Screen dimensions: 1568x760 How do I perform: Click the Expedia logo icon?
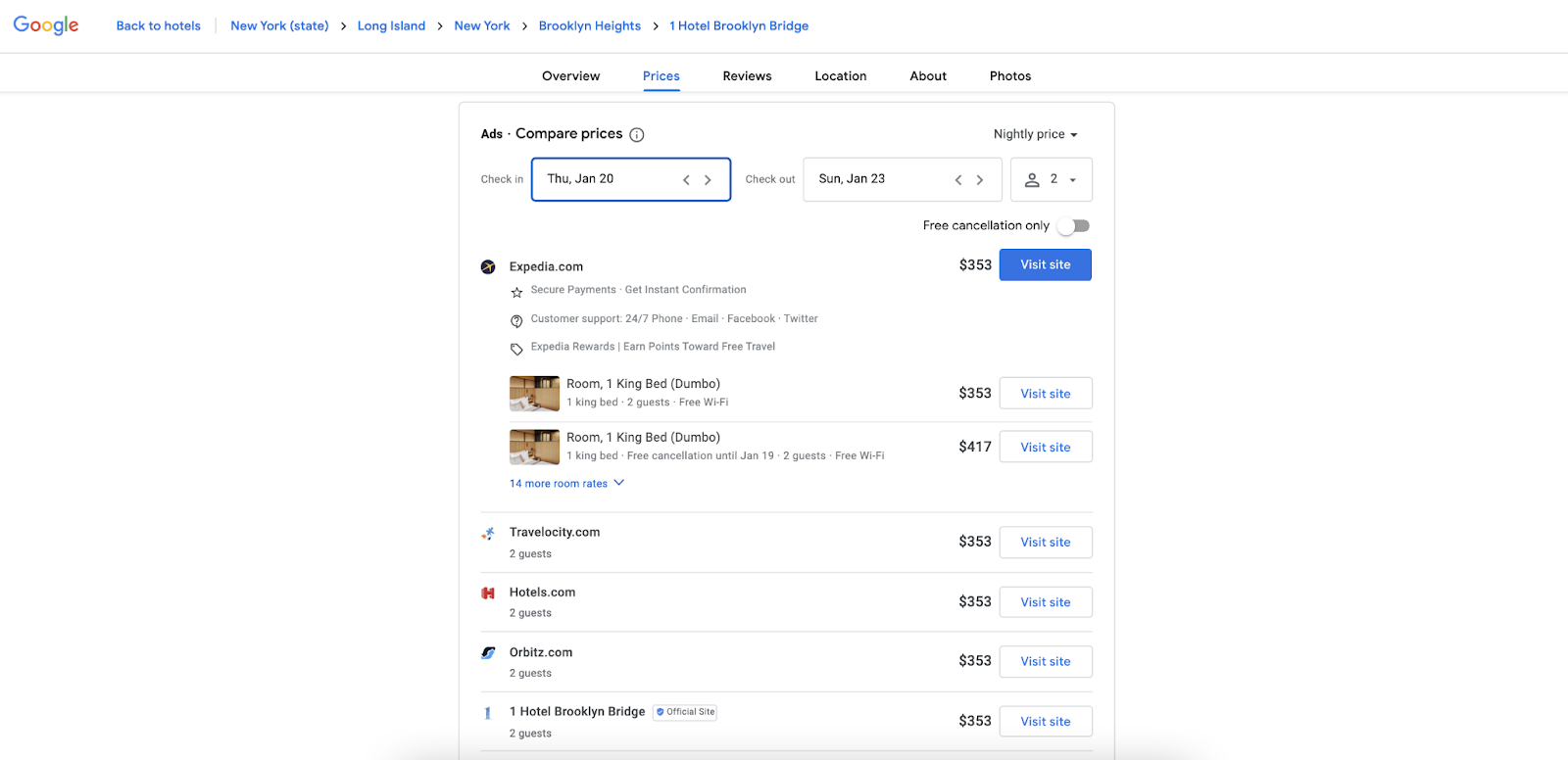click(x=488, y=266)
